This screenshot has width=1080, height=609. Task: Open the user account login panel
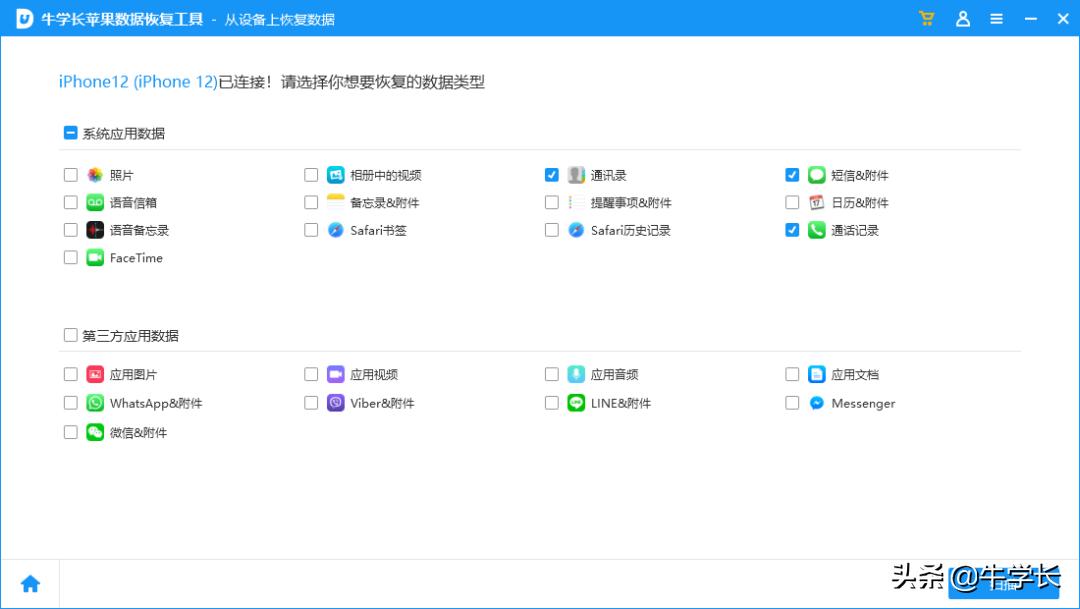pyautogui.click(x=962, y=18)
